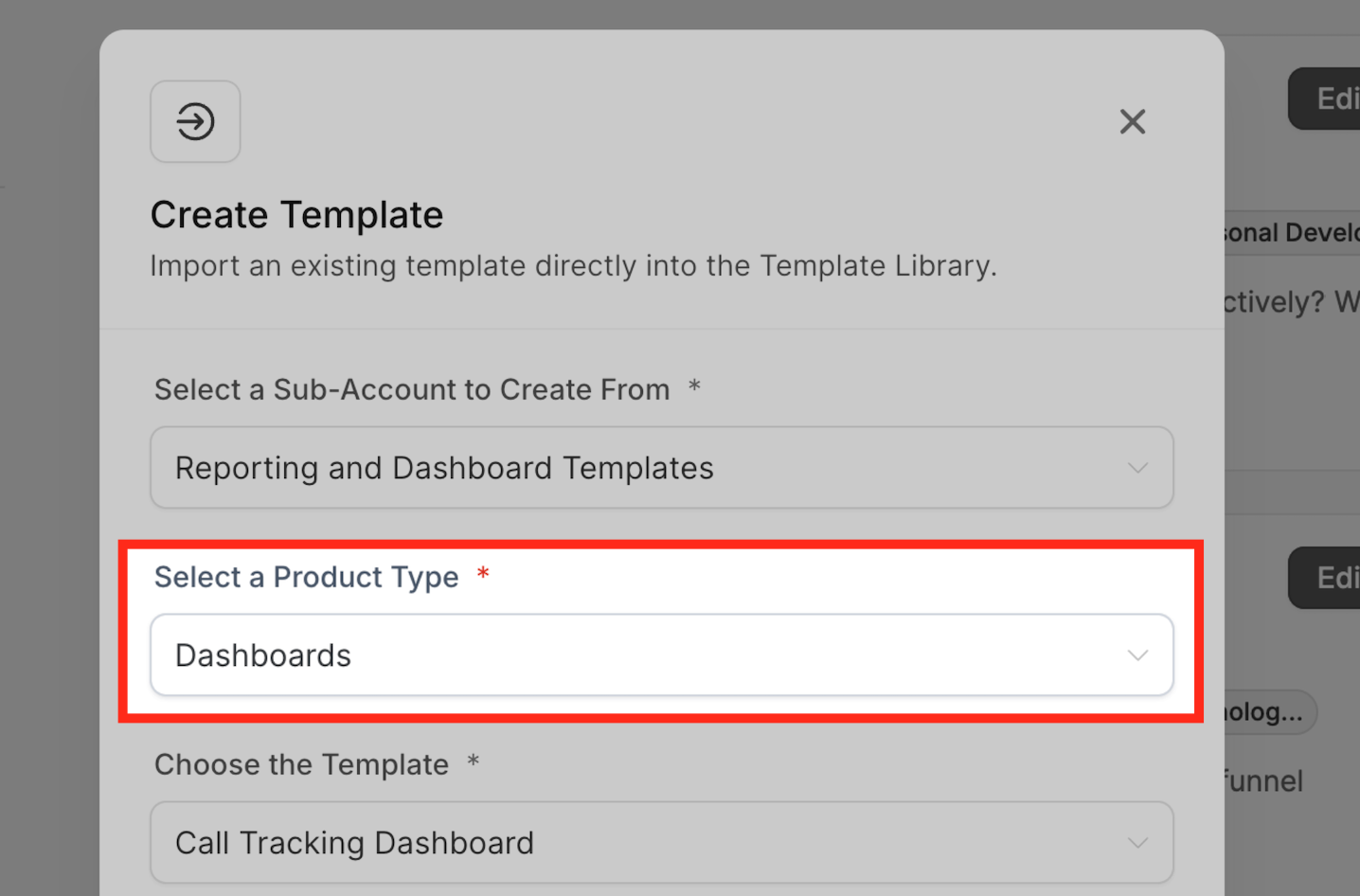Viewport: 1360px width, 896px height.
Task: Open the Product Type dropdown showing Dashboards
Action: [x=661, y=655]
